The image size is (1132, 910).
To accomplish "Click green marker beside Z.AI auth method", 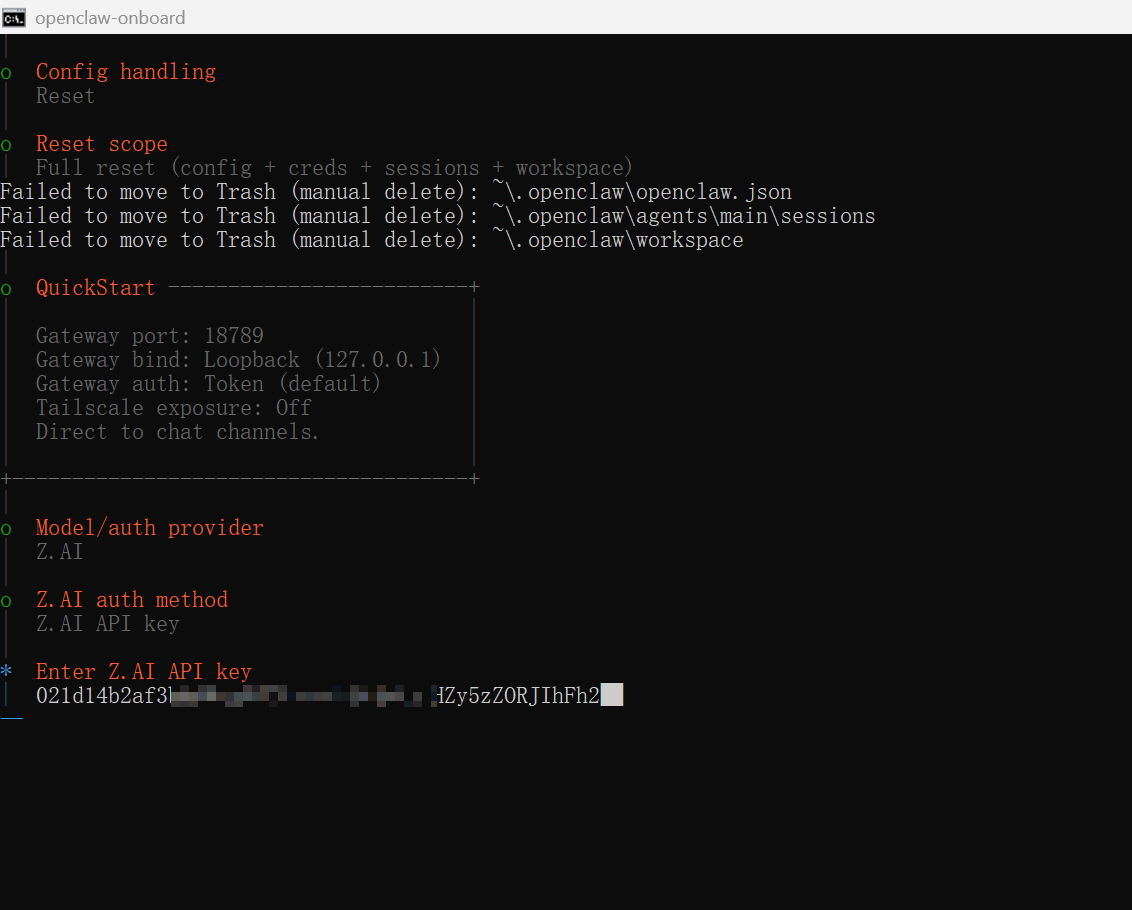I will point(6,601).
